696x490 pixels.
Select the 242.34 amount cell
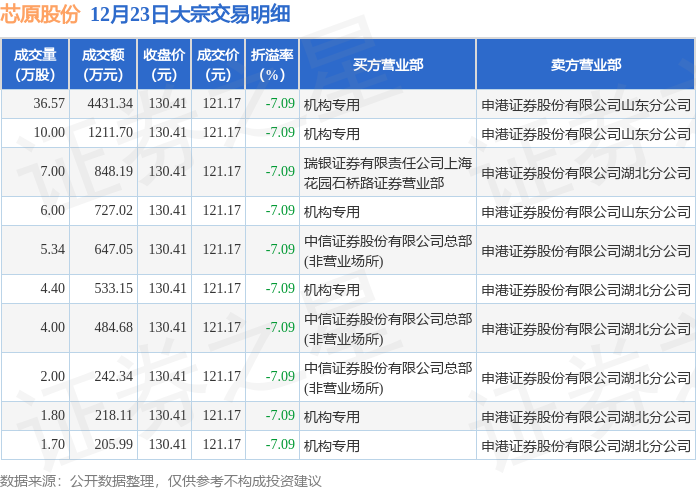(x=113, y=376)
